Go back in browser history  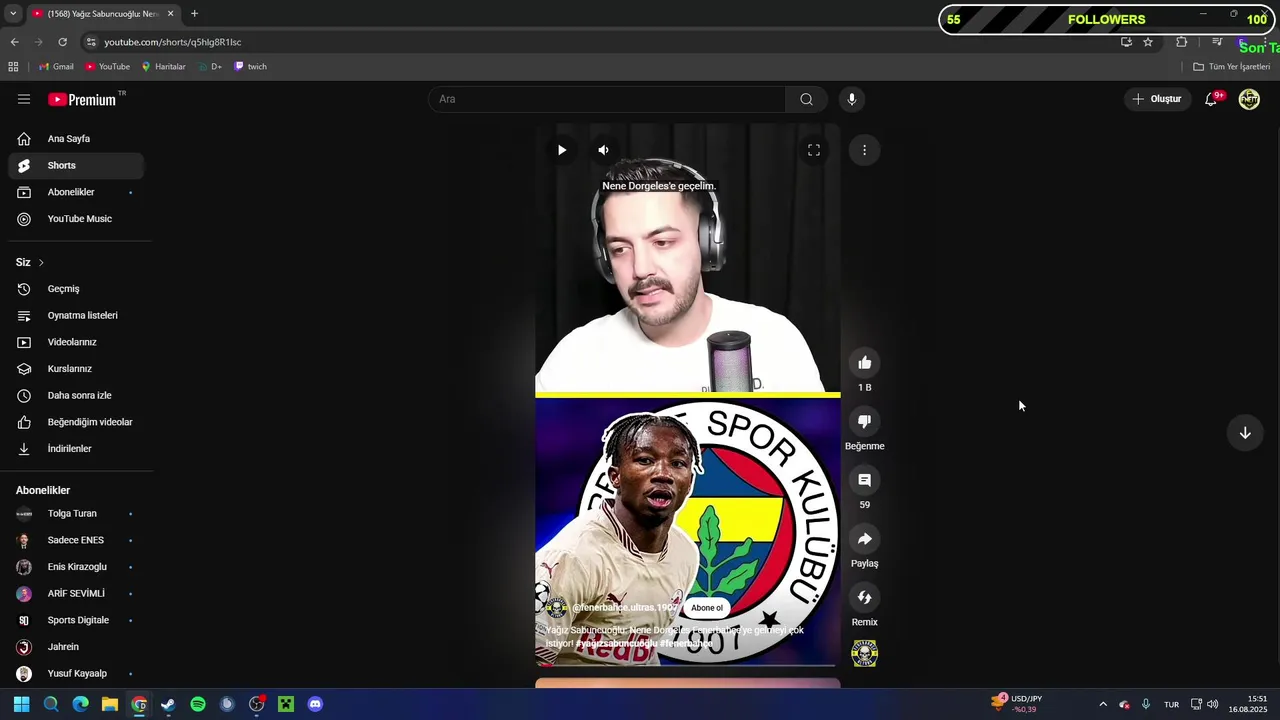pyautogui.click(x=14, y=42)
